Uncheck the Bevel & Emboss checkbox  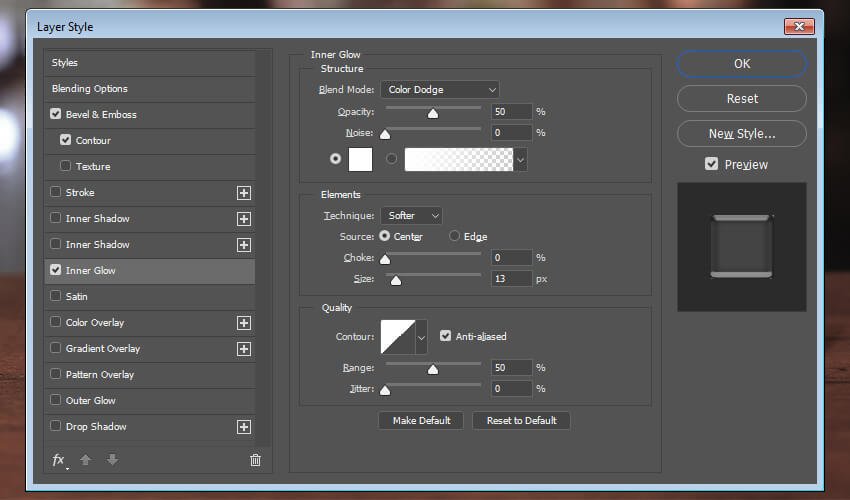click(x=55, y=114)
